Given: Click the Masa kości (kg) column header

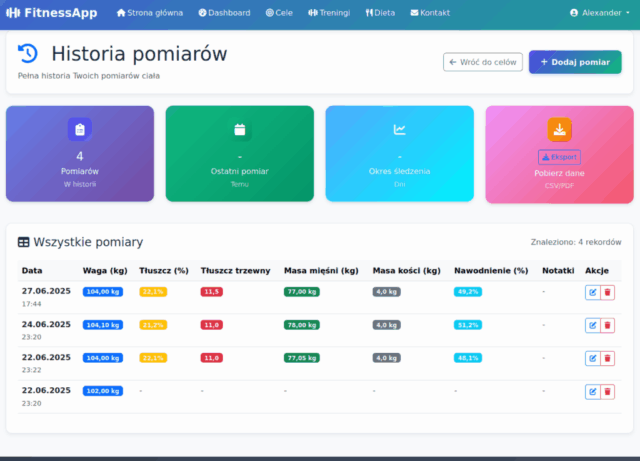Looking at the screenshot, I should pyautogui.click(x=407, y=271).
